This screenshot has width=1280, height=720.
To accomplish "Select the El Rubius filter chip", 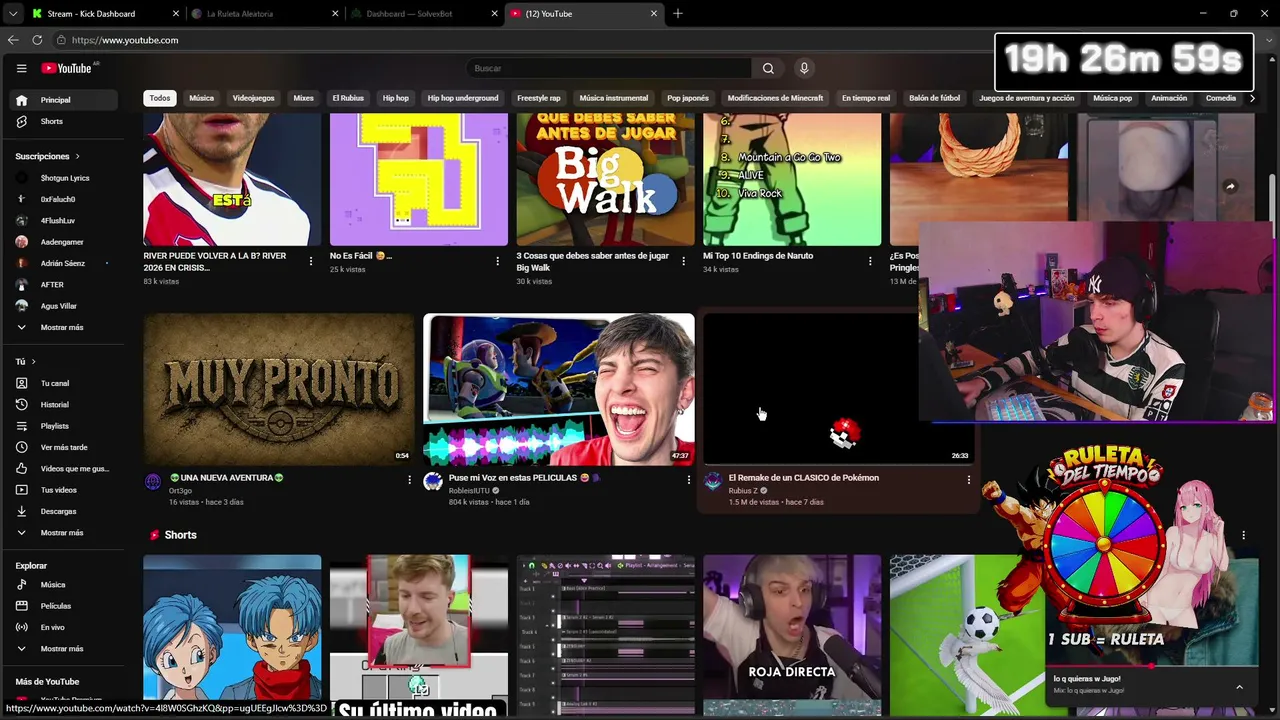I will (348, 98).
